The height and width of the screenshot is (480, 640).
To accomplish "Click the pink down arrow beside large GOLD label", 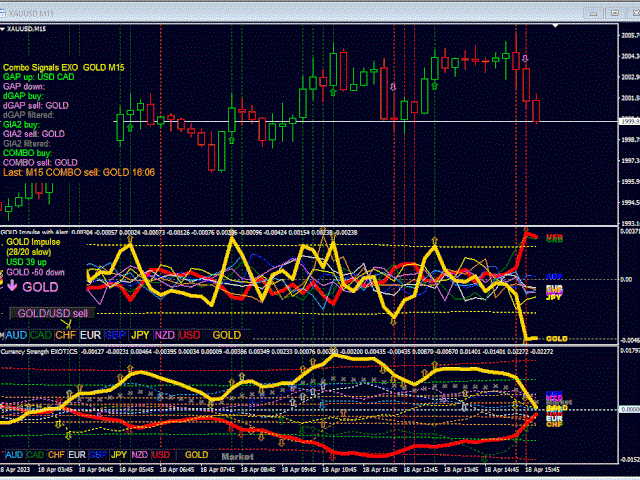I will [12, 287].
